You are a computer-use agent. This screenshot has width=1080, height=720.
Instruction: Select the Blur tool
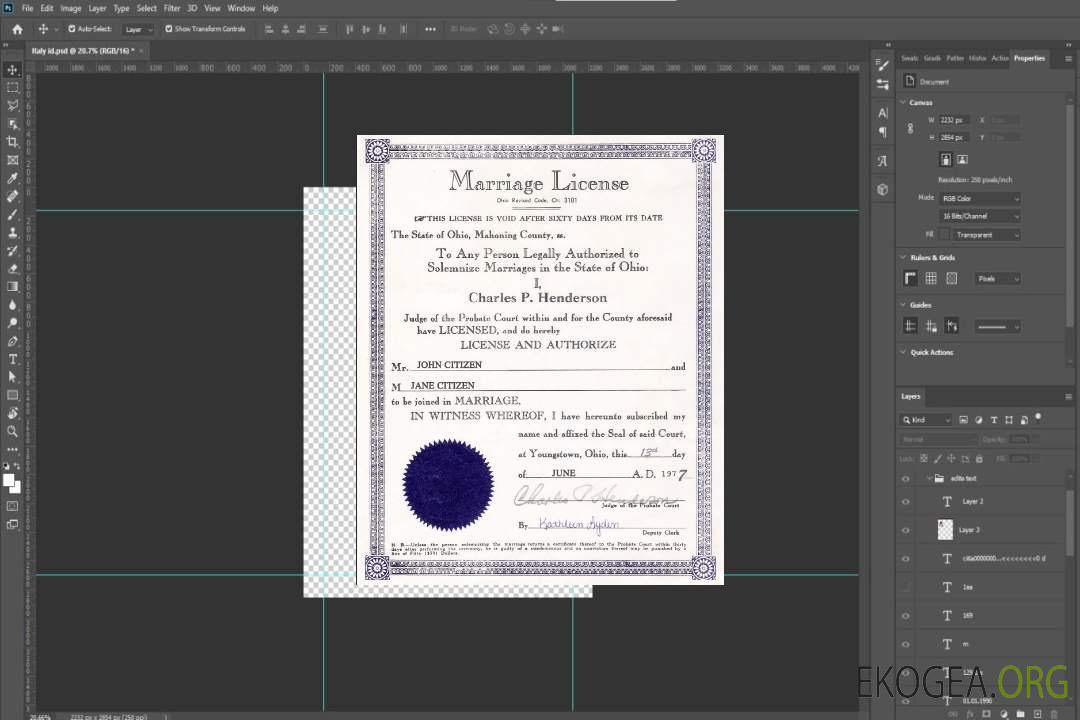tap(12, 305)
